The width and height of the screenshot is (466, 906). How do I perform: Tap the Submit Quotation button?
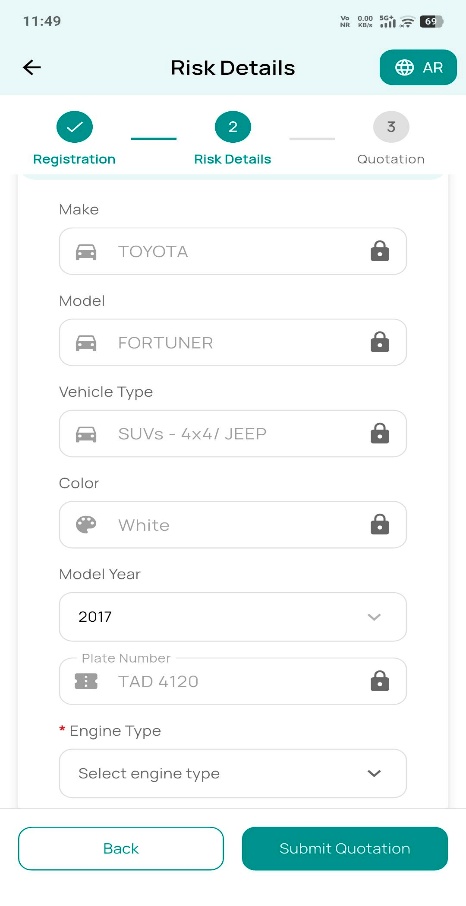tap(345, 848)
